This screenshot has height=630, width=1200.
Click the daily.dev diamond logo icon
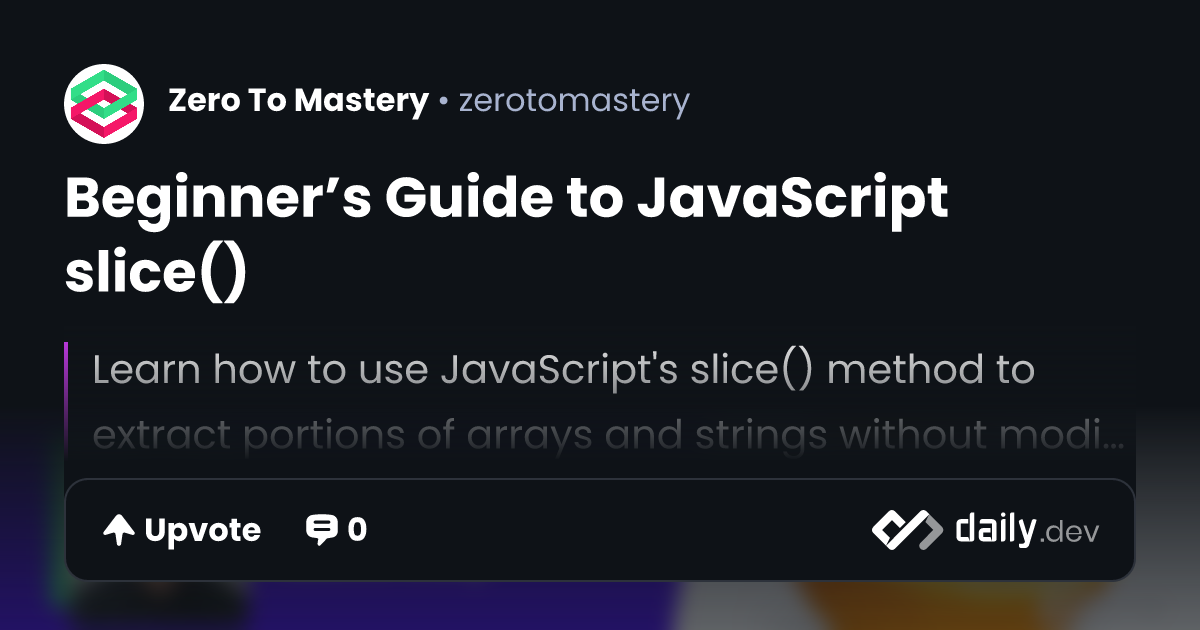point(906,530)
